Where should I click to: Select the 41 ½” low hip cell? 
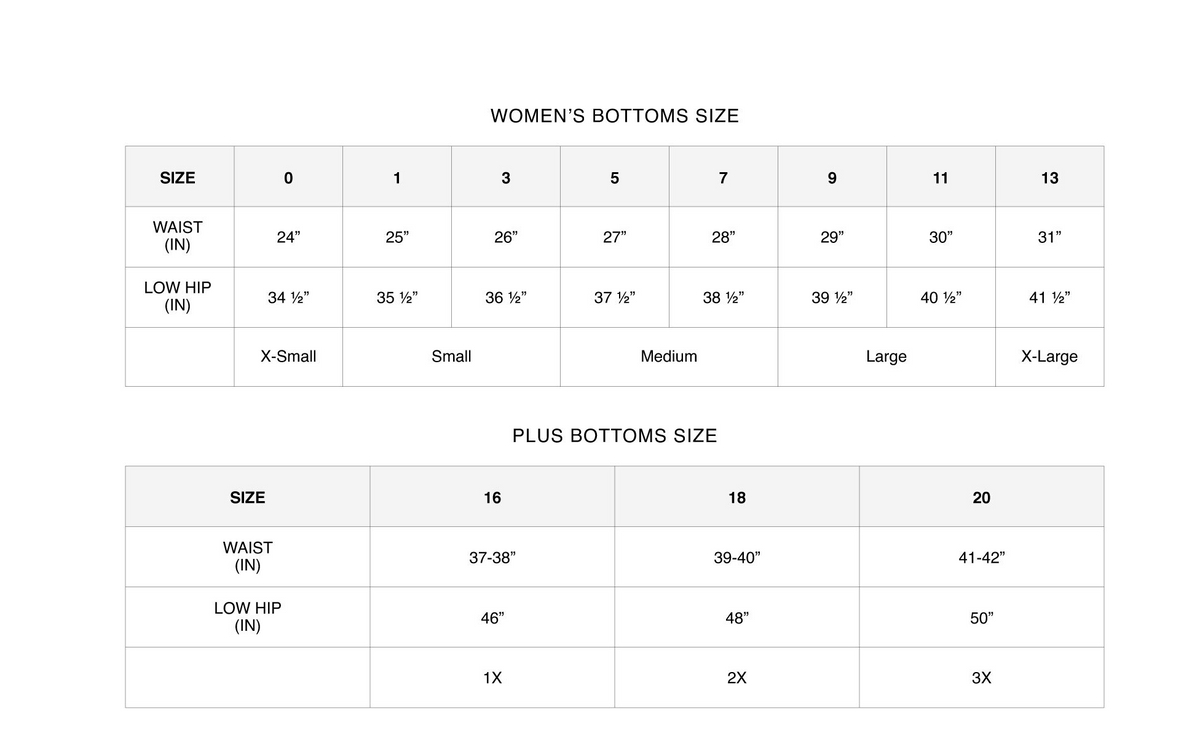[x=1049, y=297]
